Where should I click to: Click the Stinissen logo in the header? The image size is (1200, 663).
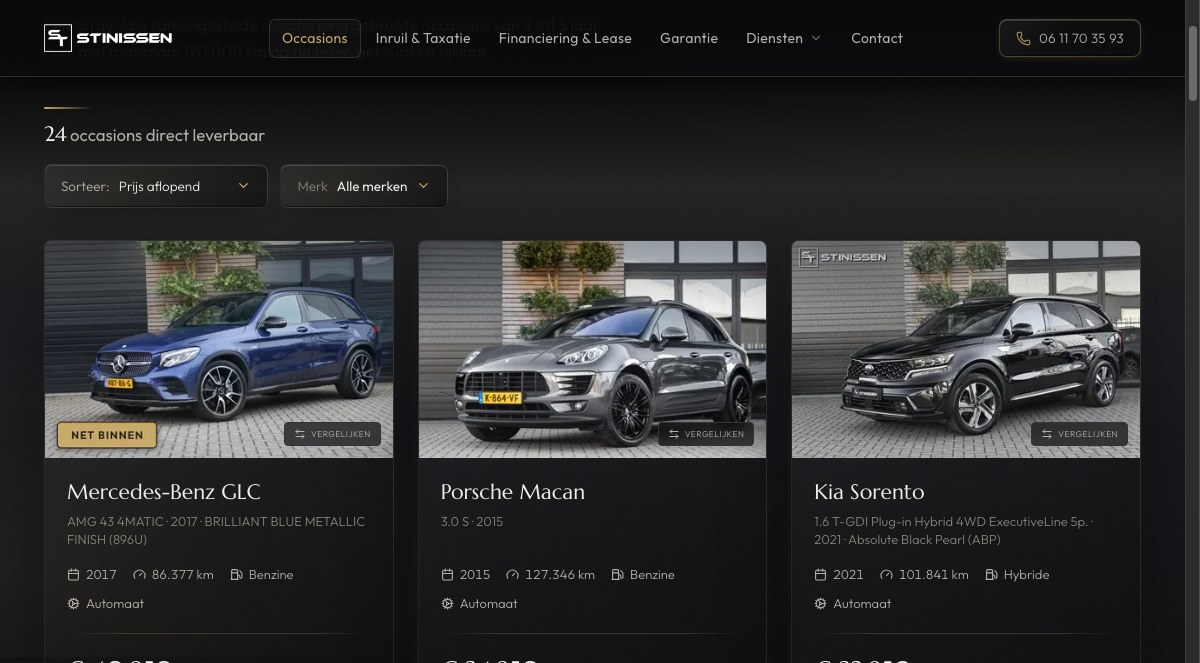tap(108, 38)
